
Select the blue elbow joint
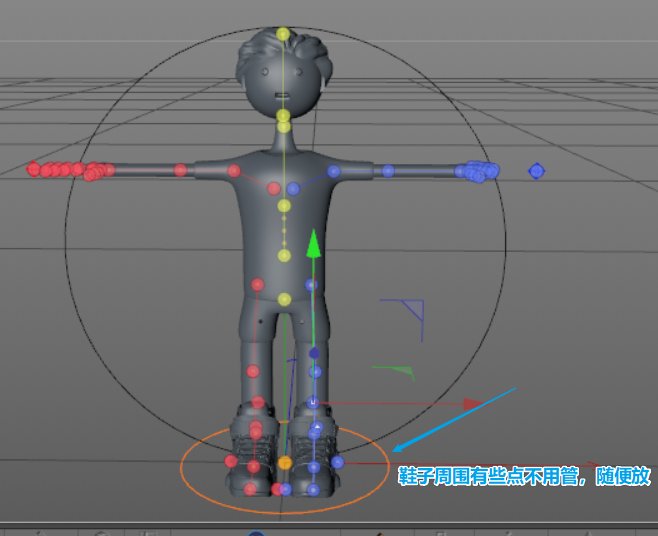[388, 171]
